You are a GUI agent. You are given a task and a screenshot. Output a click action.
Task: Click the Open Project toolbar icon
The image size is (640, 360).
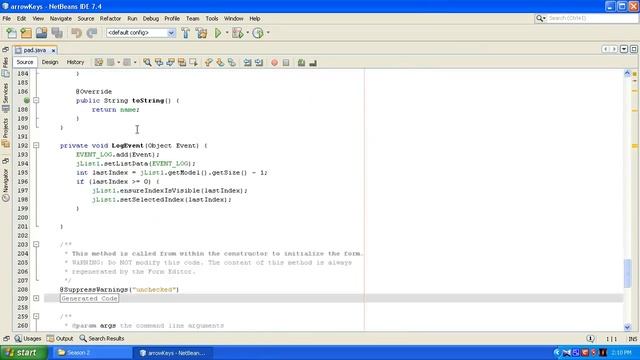(41, 33)
